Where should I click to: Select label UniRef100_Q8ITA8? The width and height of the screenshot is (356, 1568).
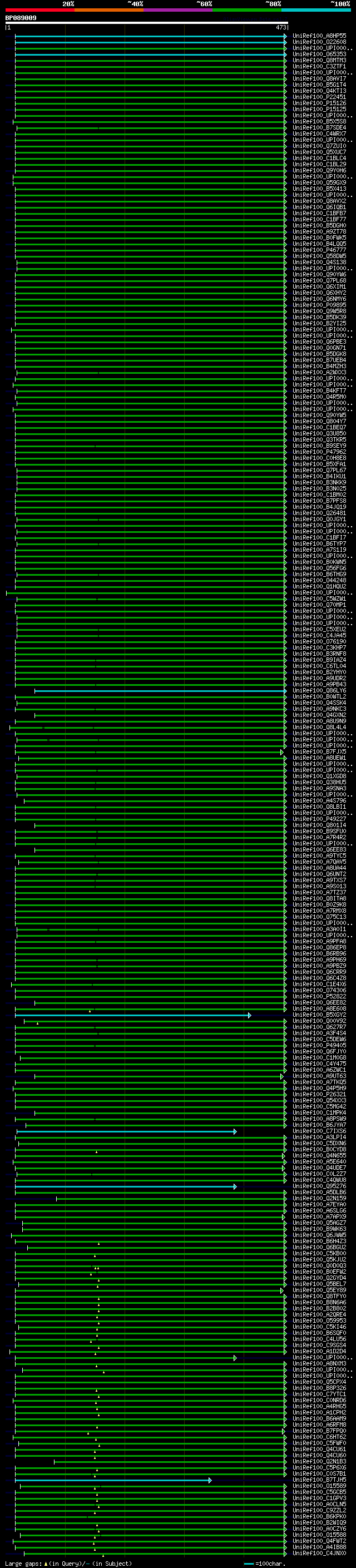tap(319, 898)
